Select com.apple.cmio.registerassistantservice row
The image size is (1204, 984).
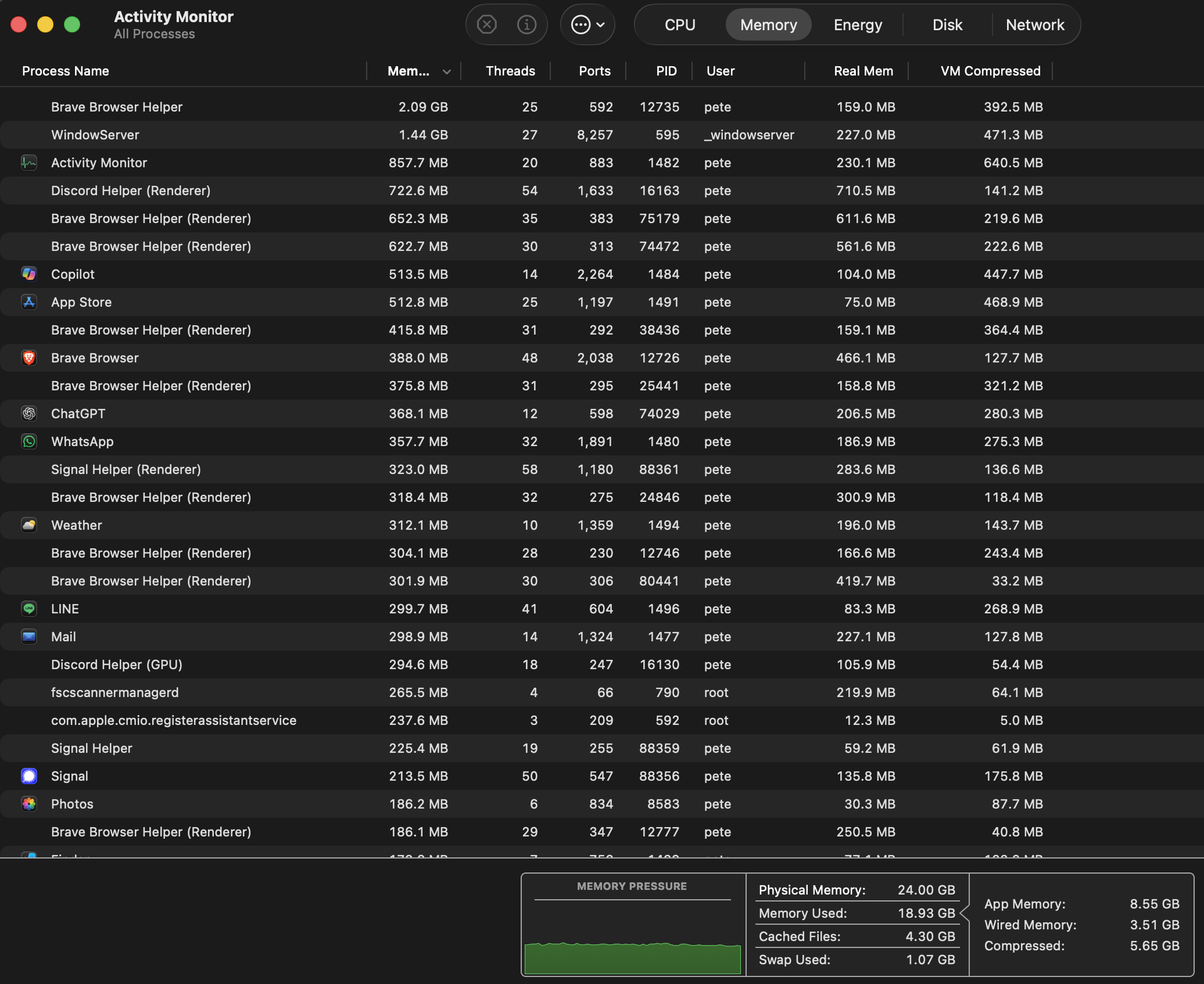(602, 720)
